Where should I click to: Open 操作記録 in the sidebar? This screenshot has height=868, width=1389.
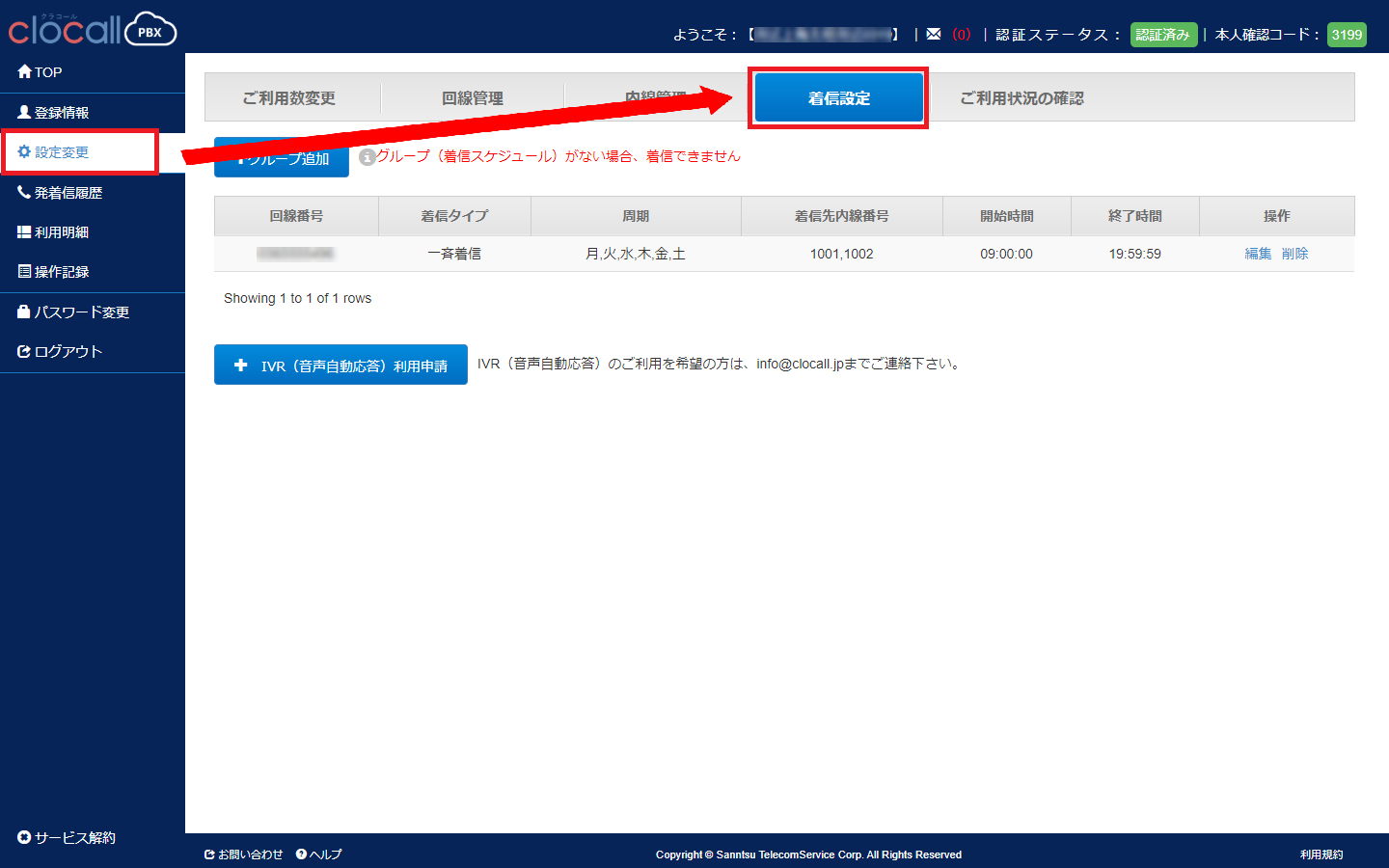tap(53, 272)
